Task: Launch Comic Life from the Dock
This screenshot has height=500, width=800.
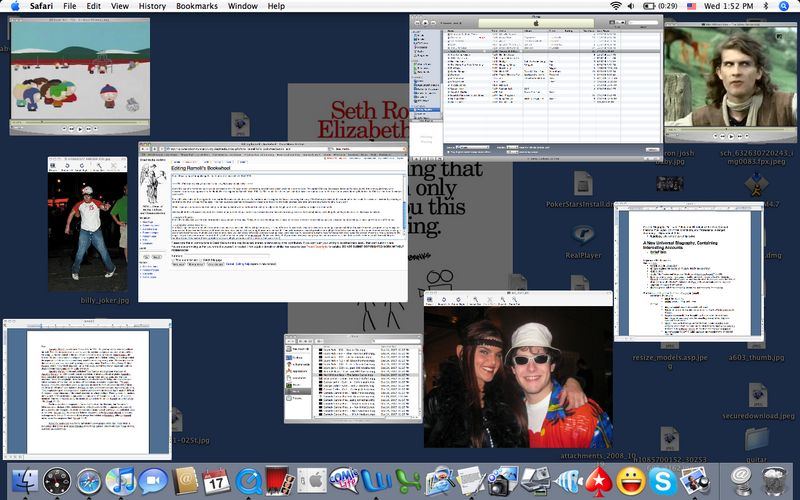Action: coord(344,480)
